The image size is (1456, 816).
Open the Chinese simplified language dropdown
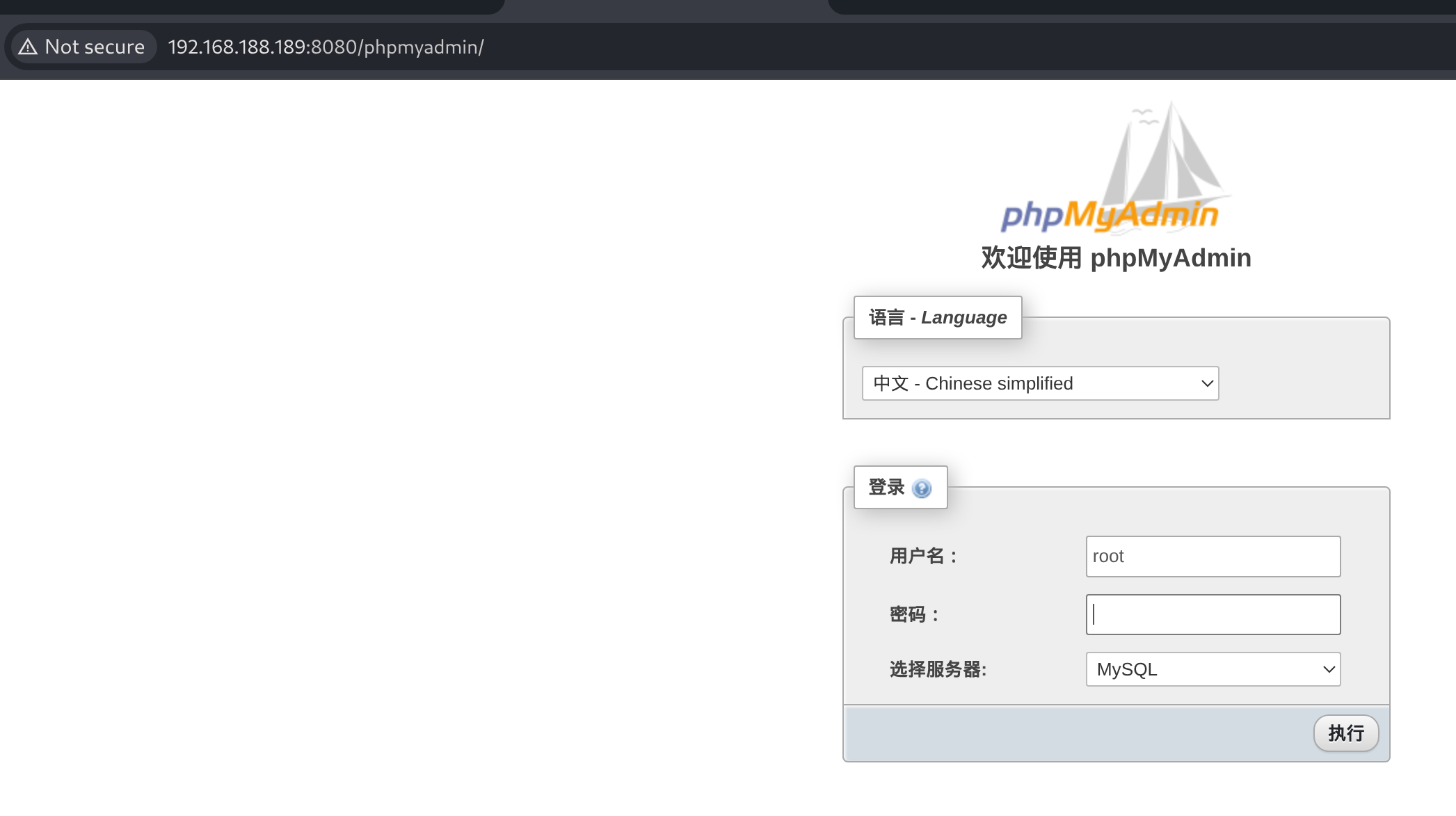pyautogui.click(x=1040, y=383)
